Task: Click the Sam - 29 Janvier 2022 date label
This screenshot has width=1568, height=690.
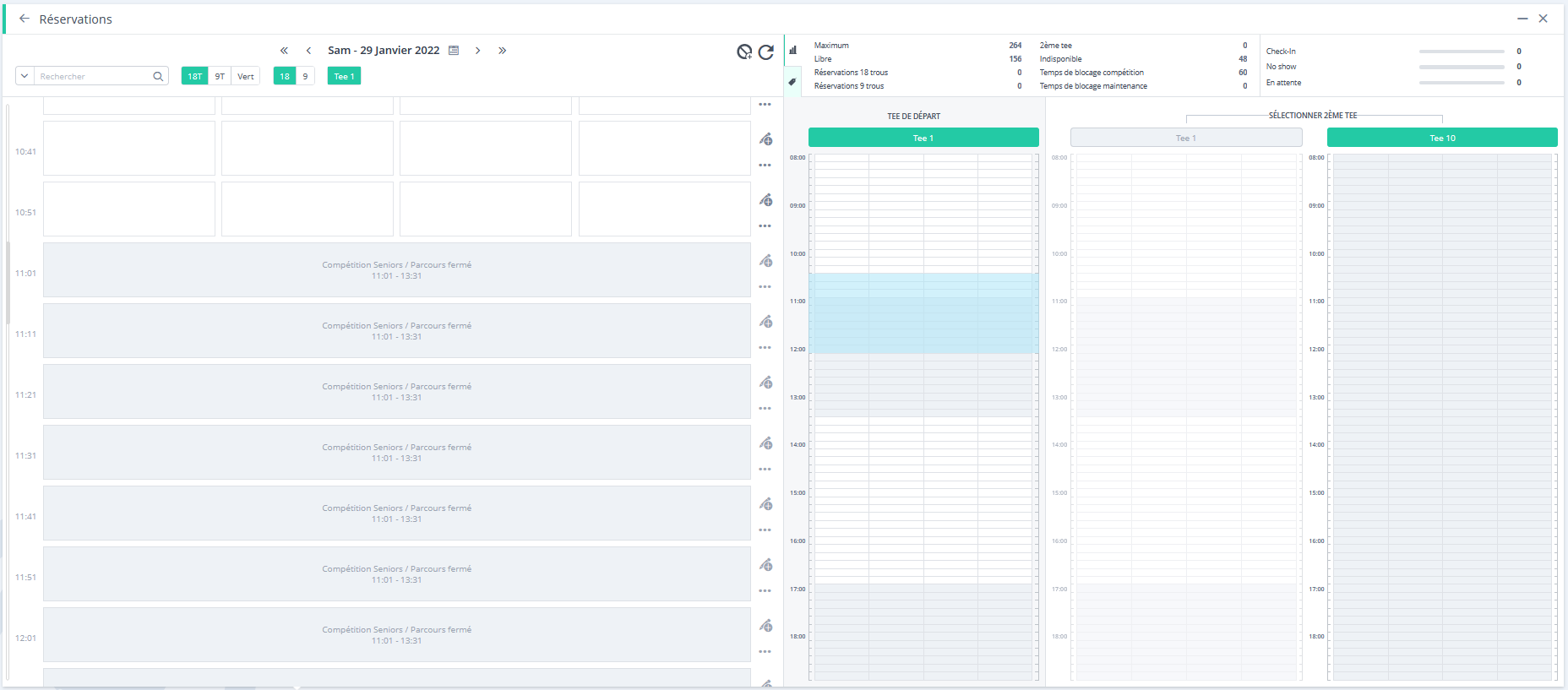Action: pyautogui.click(x=384, y=51)
